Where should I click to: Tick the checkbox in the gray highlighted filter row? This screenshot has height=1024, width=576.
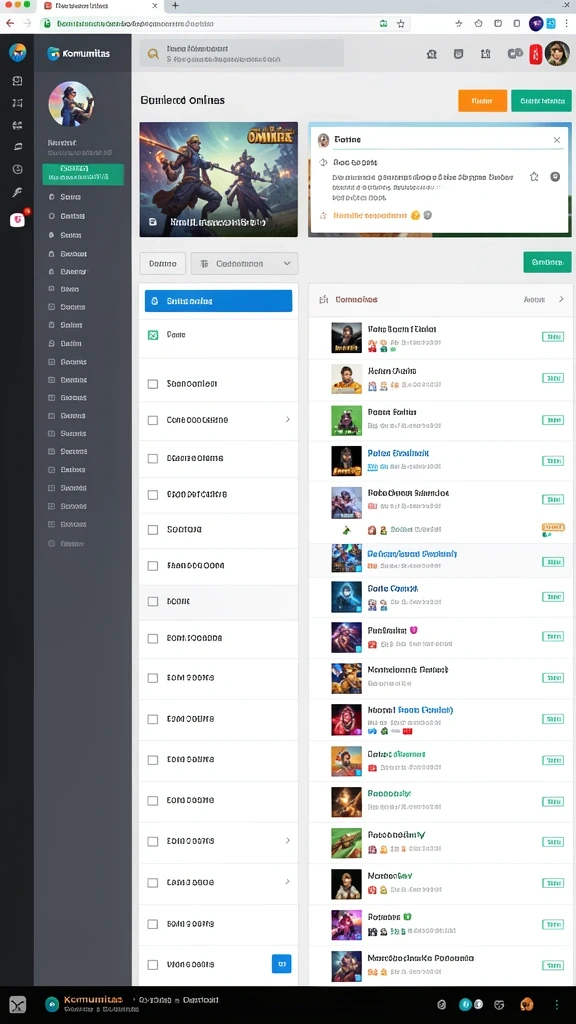[153, 601]
